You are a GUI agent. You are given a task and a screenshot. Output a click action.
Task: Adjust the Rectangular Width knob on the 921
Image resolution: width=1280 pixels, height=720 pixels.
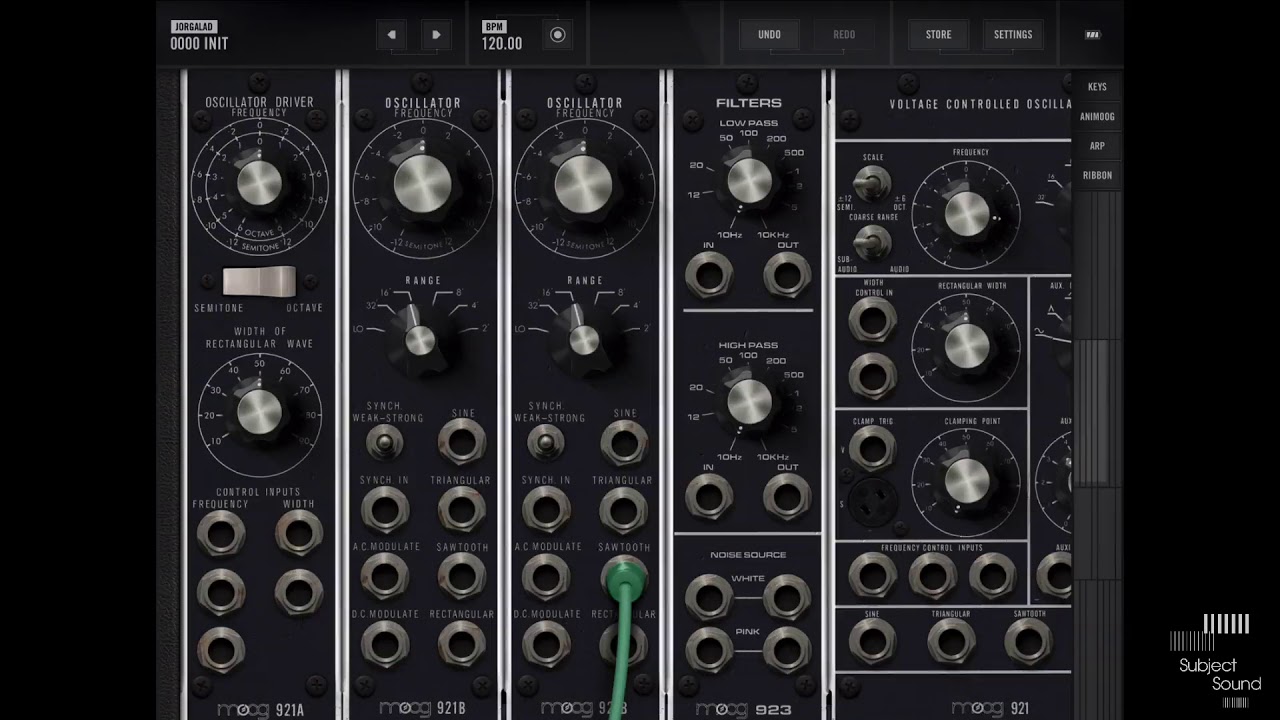pyautogui.click(x=966, y=345)
